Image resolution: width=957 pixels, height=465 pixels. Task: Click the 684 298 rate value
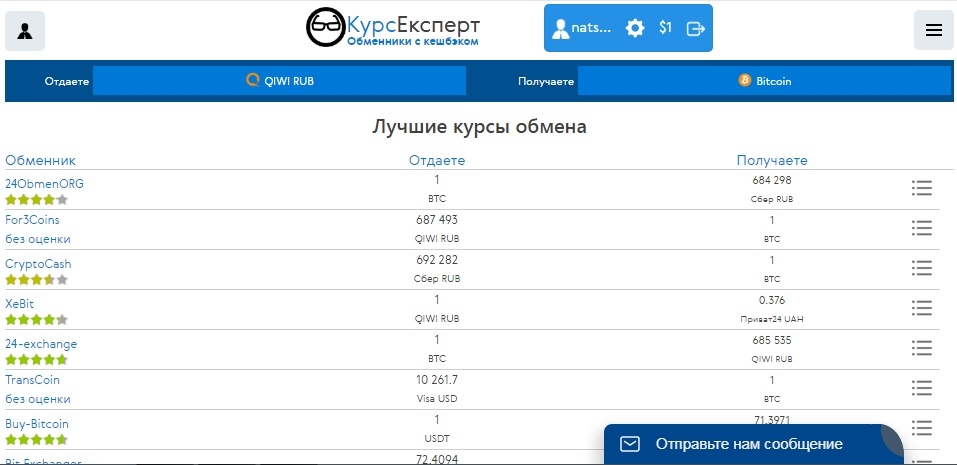772,181
